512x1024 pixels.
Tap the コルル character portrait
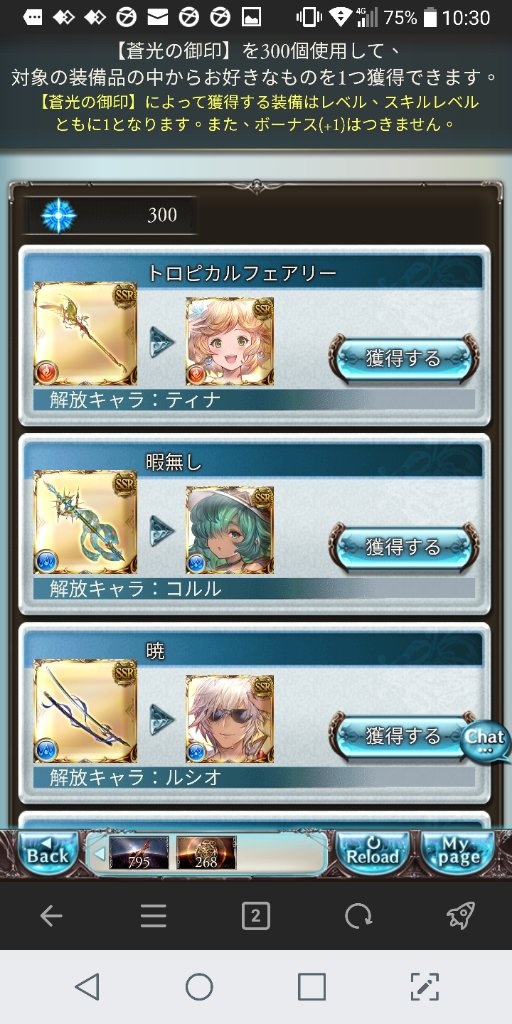(230, 530)
